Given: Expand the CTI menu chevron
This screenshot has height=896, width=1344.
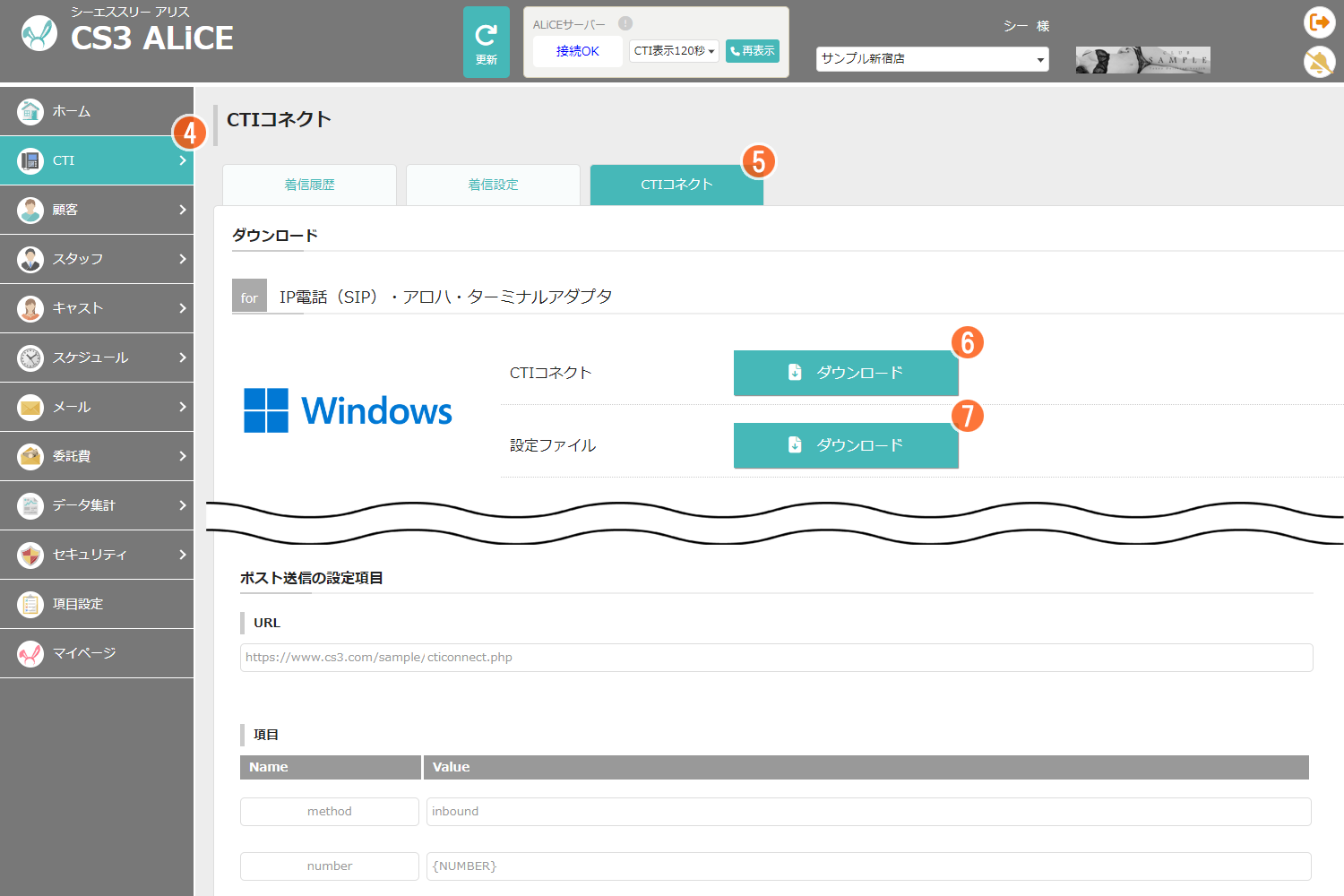Looking at the screenshot, I should [x=182, y=160].
